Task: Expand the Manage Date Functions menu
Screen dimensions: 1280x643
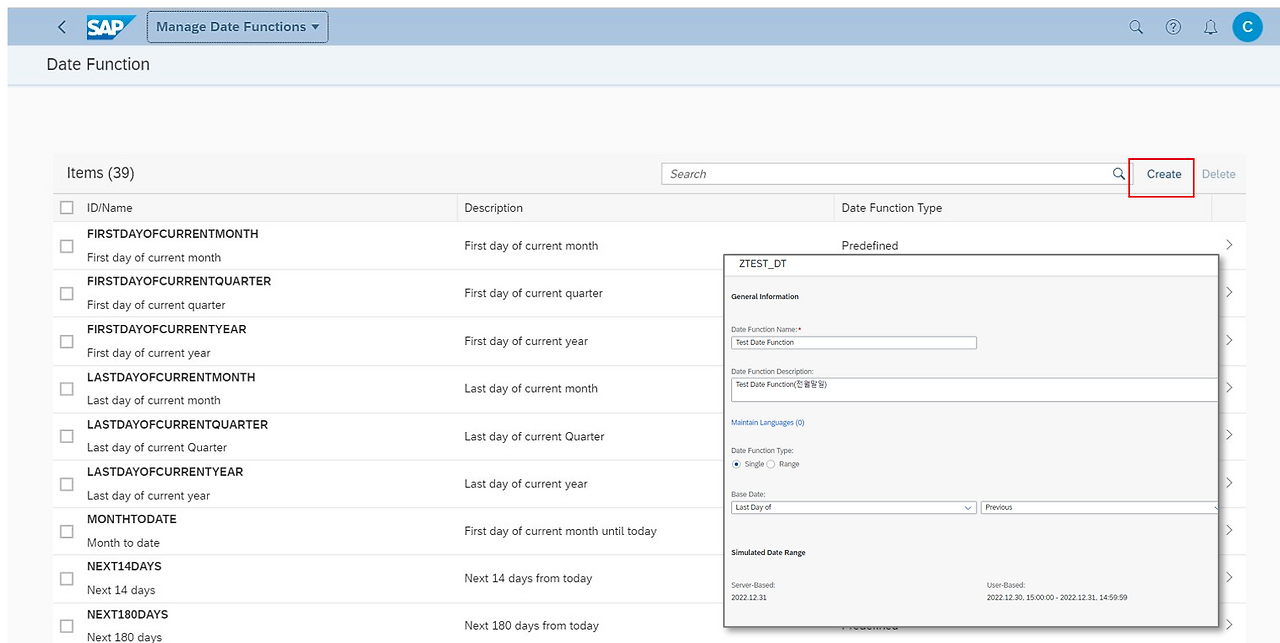Action: (x=237, y=27)
